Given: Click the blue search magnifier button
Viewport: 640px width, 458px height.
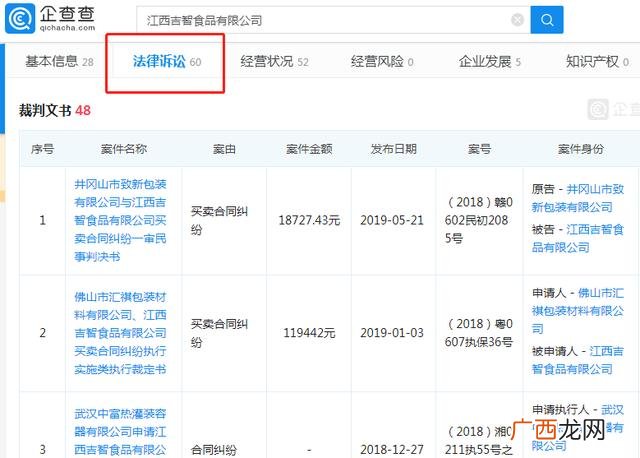Looking at the screenshot, I should [x=547, y=20].
